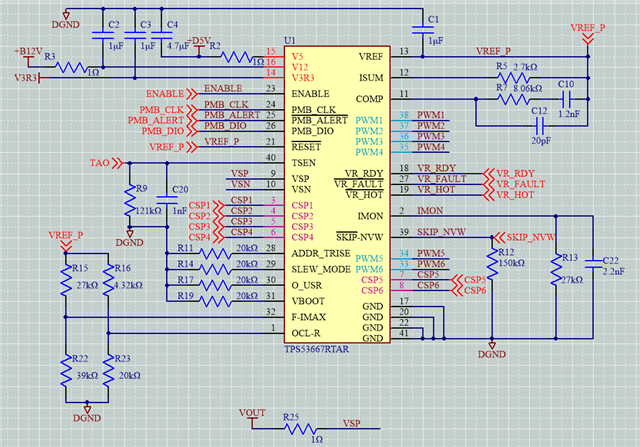The height and width of the screenshot is (447, 640).
Task: Click net label PWM1 at pin 38
Action: [x=431, y=115]
